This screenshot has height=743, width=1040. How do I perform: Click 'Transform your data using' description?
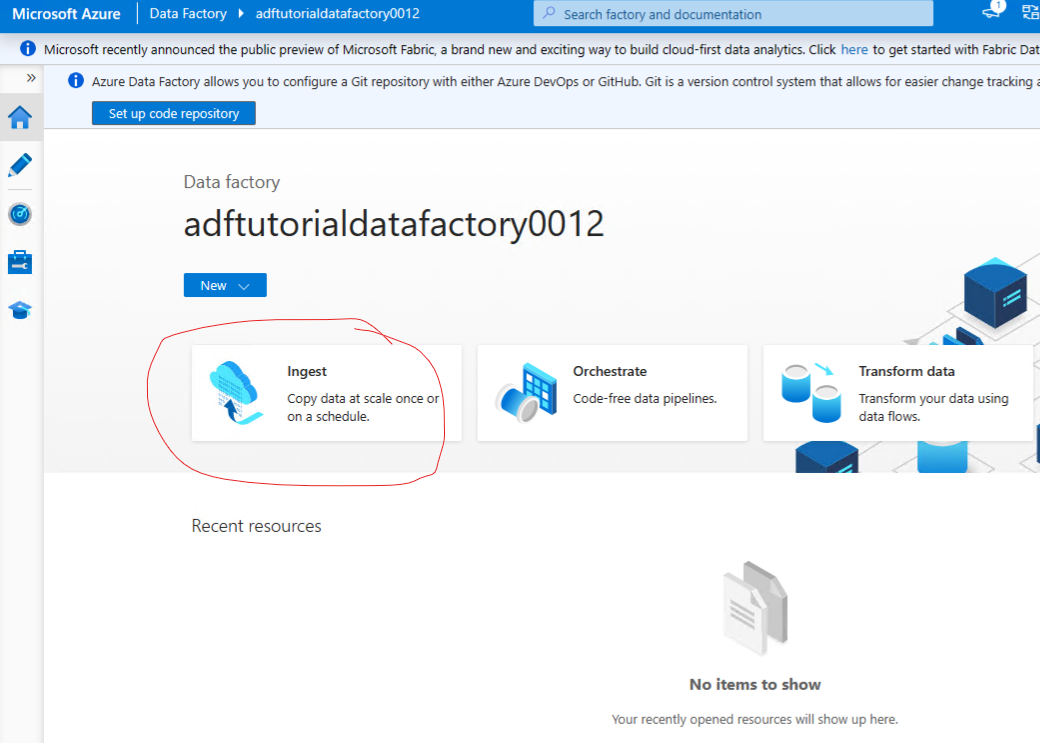pyautogui.click(x=933, y=399)
